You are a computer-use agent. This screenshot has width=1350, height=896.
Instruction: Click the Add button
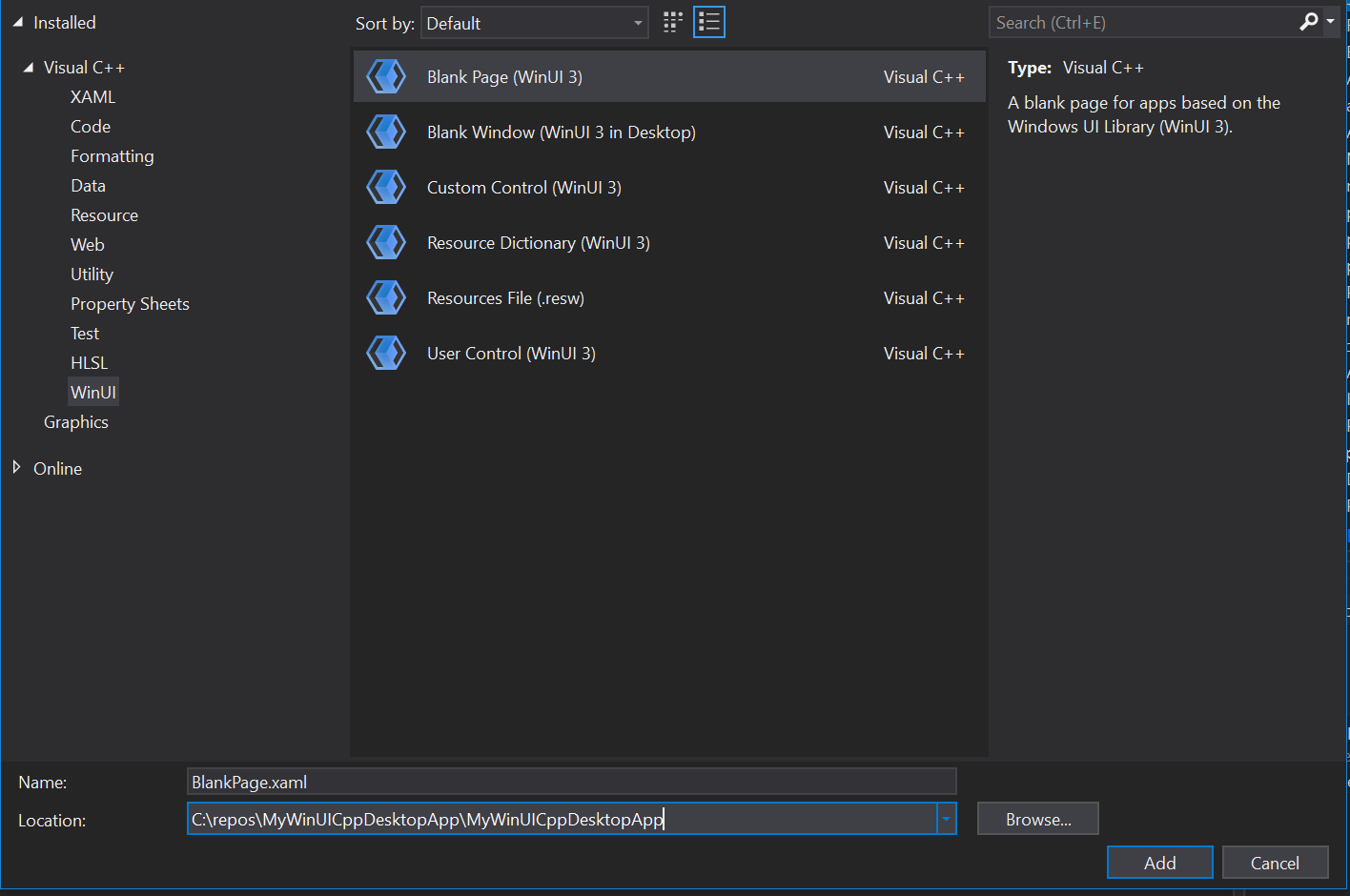(x=1160, y=863)
